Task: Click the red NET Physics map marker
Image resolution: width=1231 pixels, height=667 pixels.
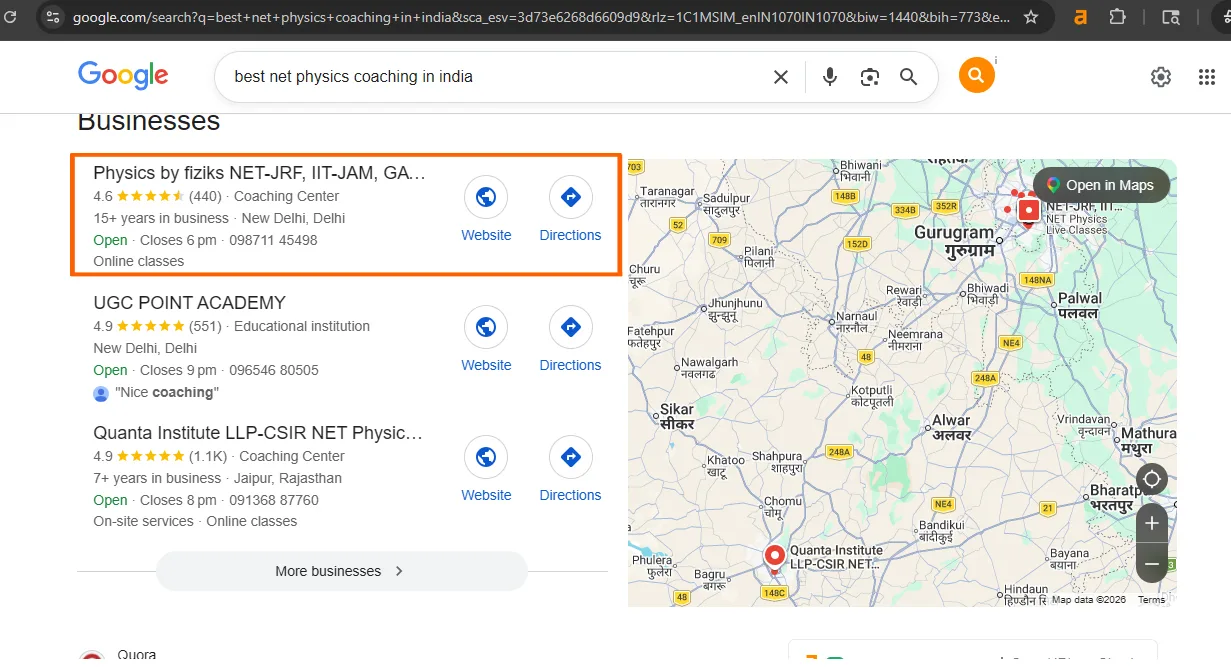Action: [1028, 210]
